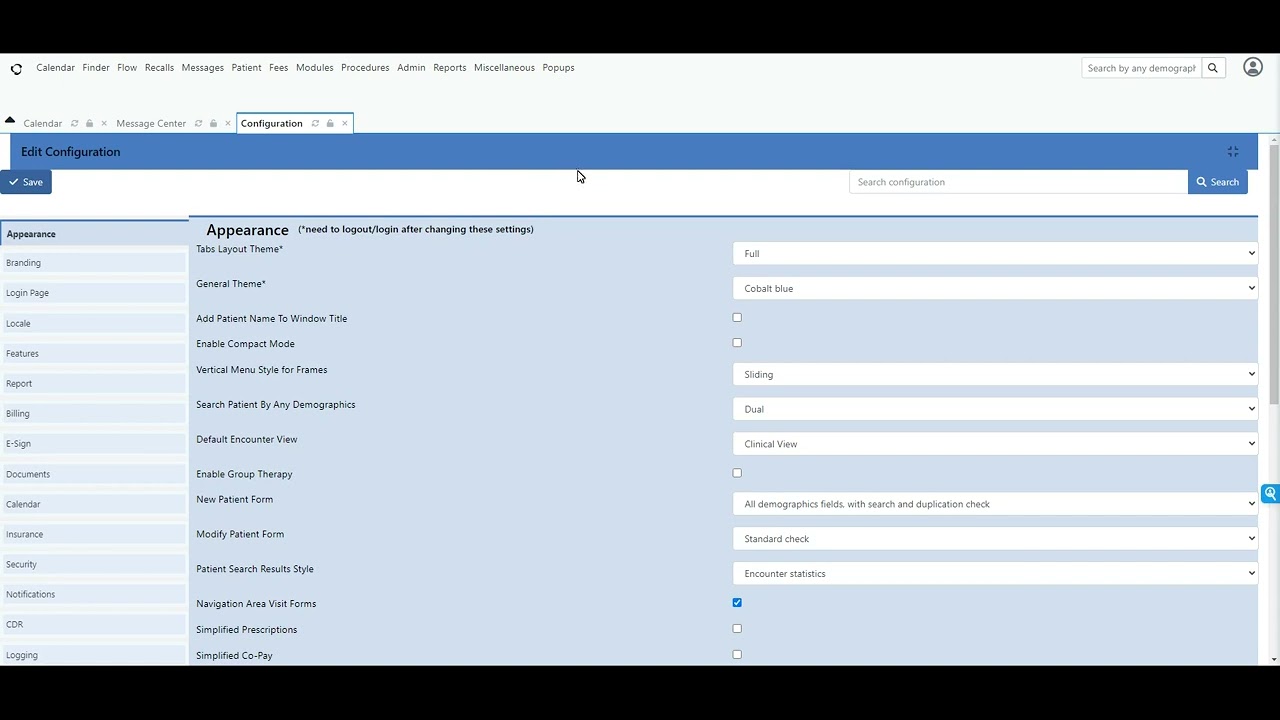The width and height of the screenshot is (1280, 720).
Task: Refresh the Calendar tab
Action: 74,123
